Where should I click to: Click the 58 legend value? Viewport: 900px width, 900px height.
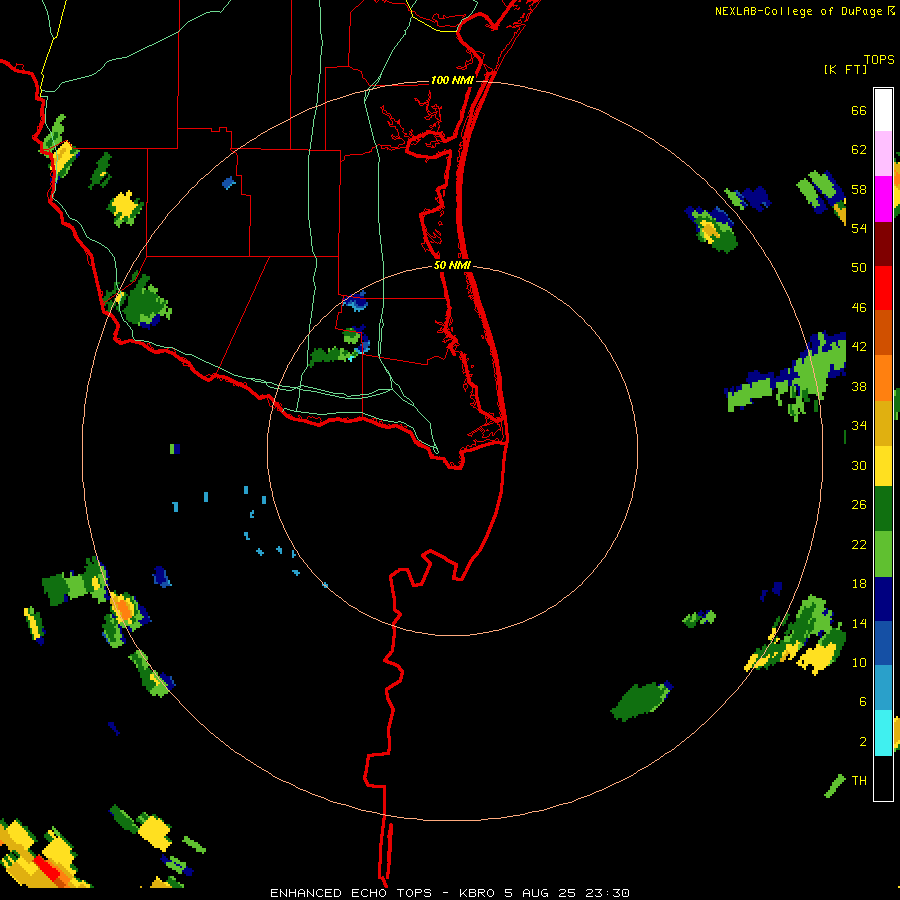[859, 189]
